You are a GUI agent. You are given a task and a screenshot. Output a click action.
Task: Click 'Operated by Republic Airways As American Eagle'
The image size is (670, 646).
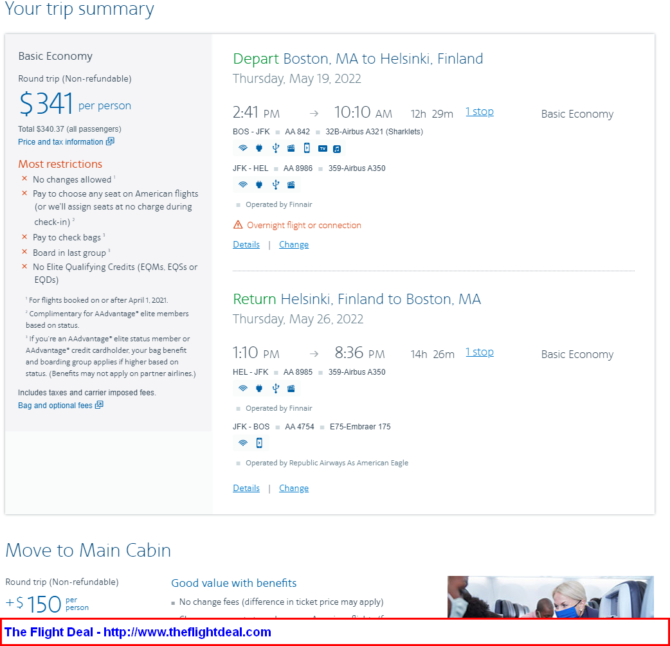point(327,463)
